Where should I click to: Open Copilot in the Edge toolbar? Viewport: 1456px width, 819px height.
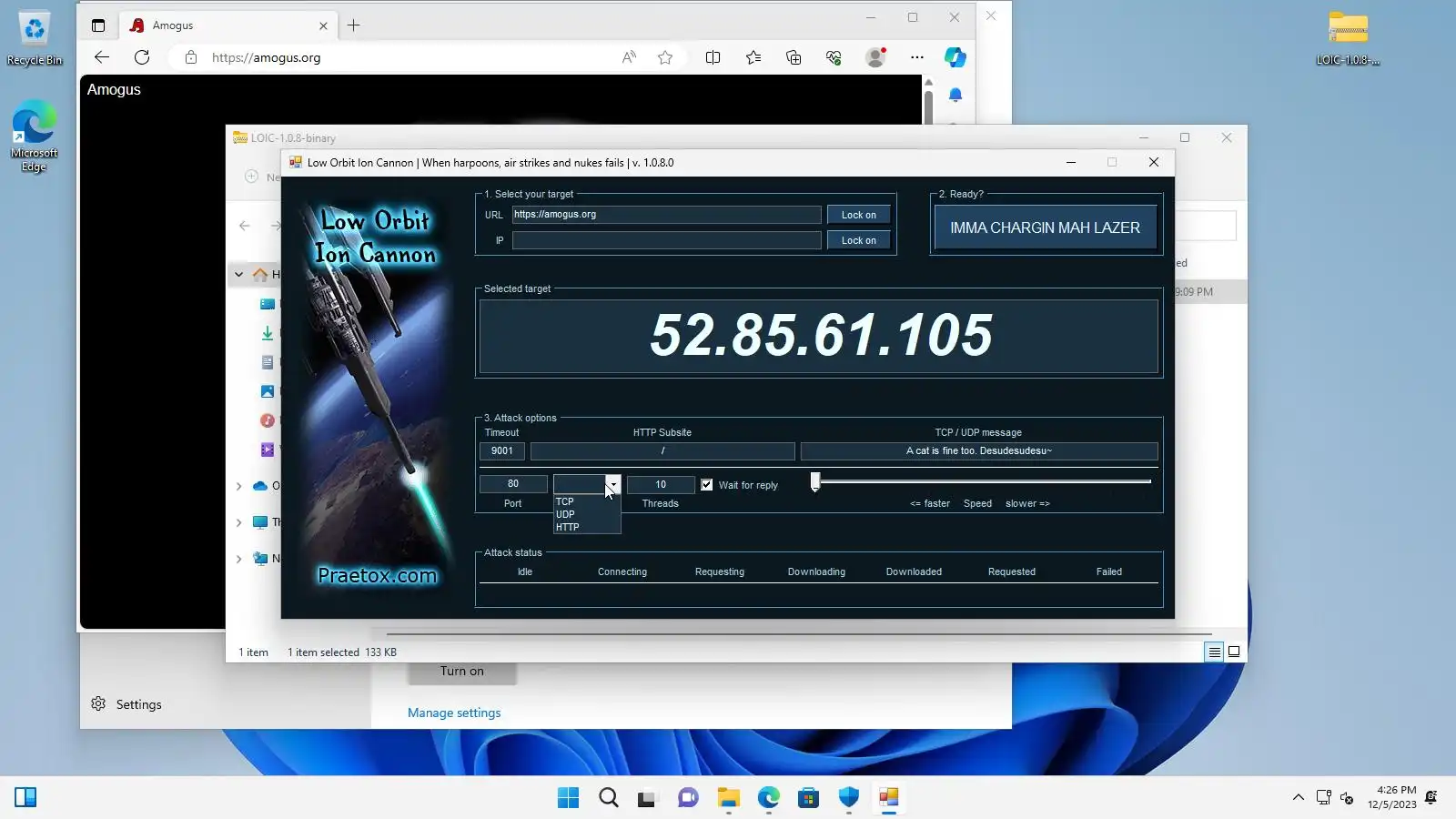click(x=955, y=57)
